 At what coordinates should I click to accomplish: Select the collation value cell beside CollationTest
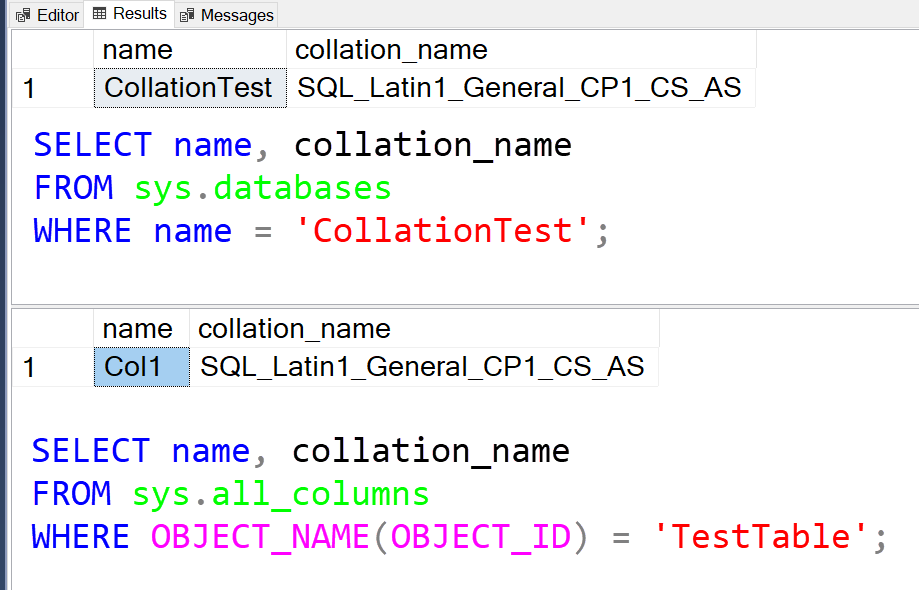(520, 88)
